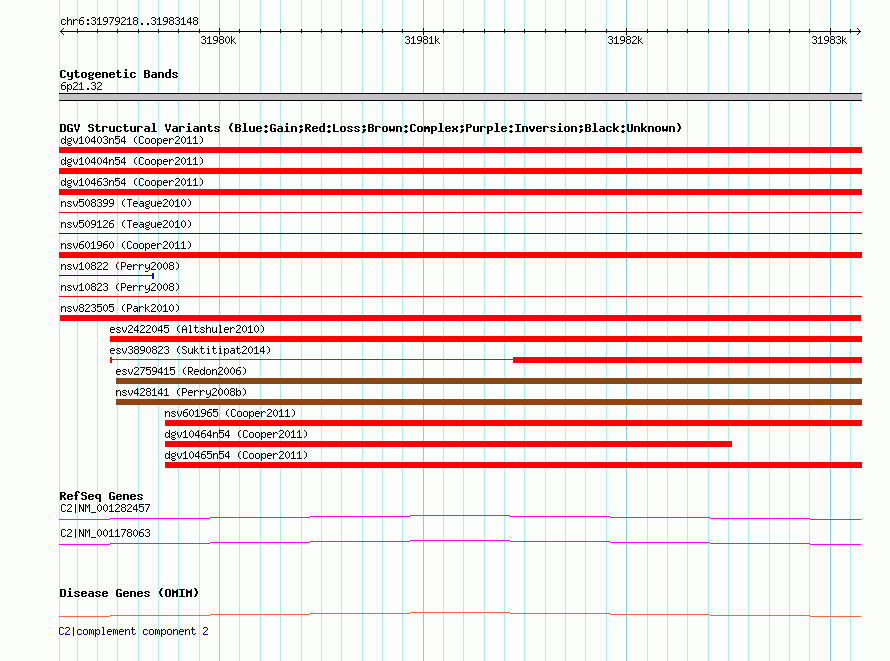Viewport: 890px width, 661px height.
Task: Click the dgv10465n54 (Cooper2011) label
Action: click(236, 455)
